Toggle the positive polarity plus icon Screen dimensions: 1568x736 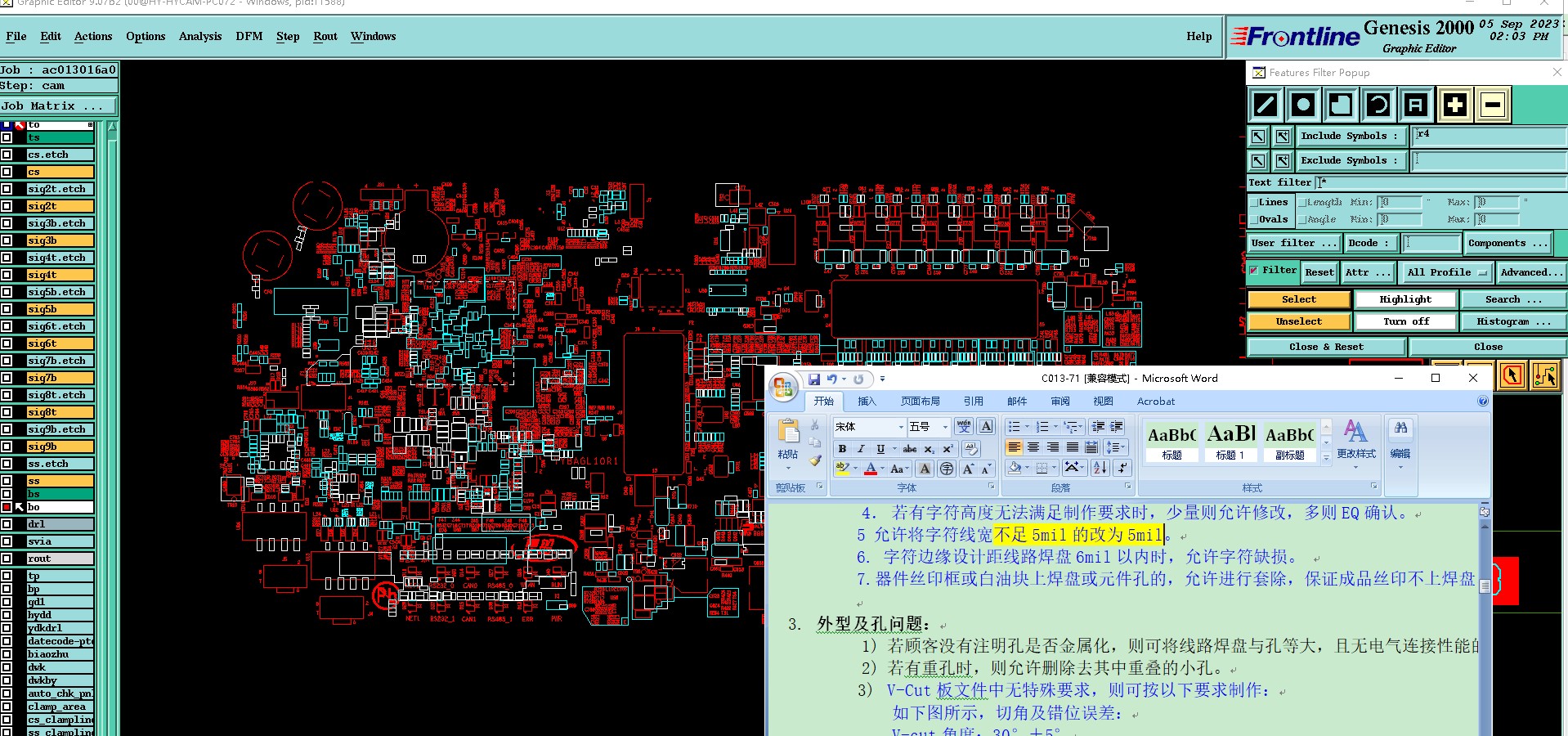[1454, 105]
